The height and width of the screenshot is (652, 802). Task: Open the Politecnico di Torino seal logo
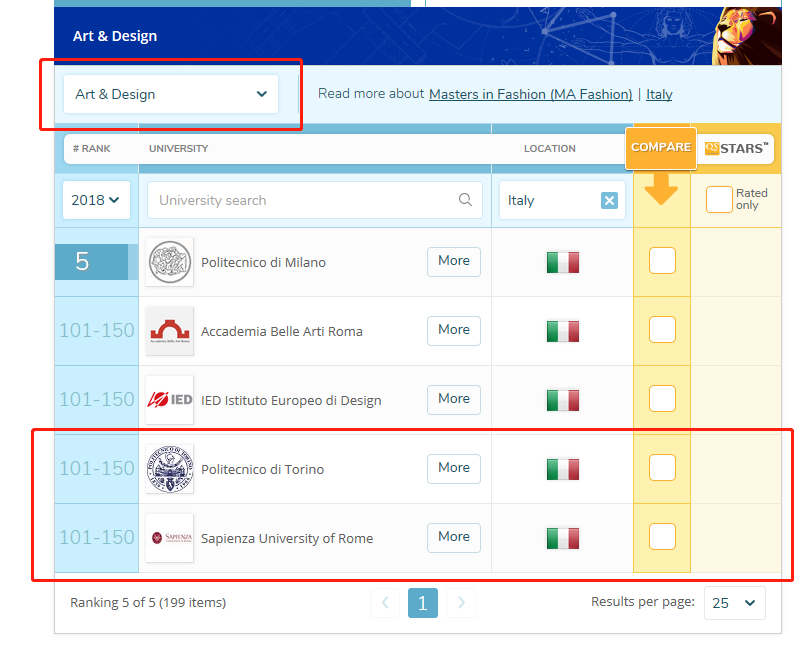click(x=170, y=469)
